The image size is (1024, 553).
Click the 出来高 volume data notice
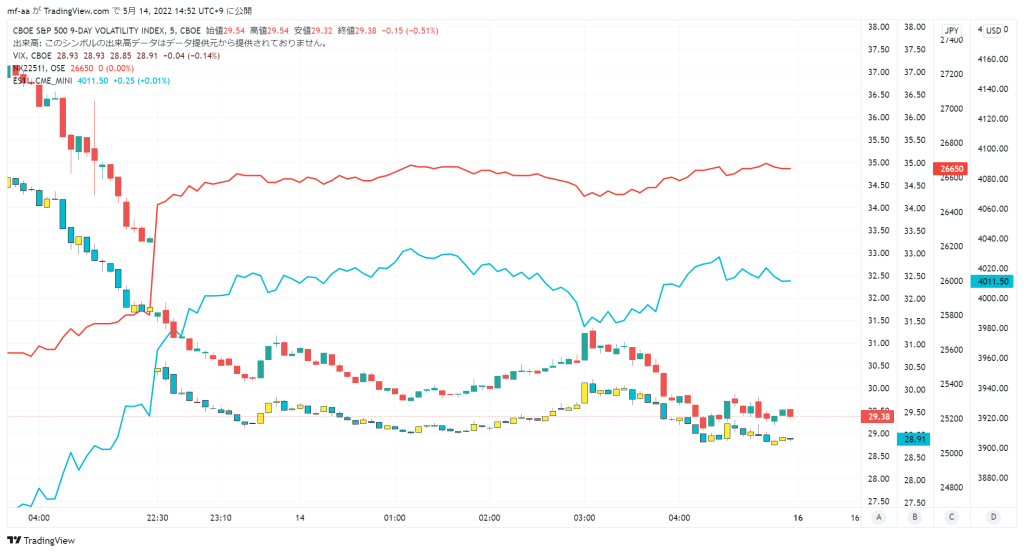click(170, 43)
